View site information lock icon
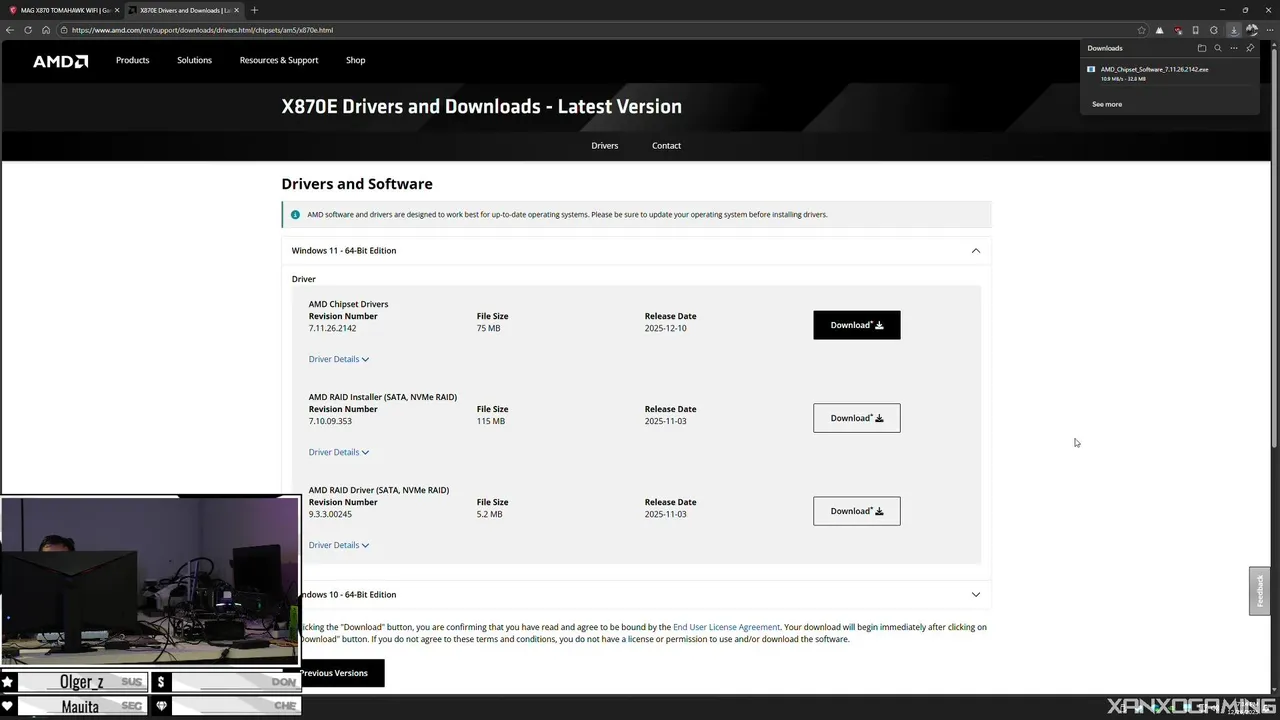This screenshot has width=1280, height=720. (65, 30)
